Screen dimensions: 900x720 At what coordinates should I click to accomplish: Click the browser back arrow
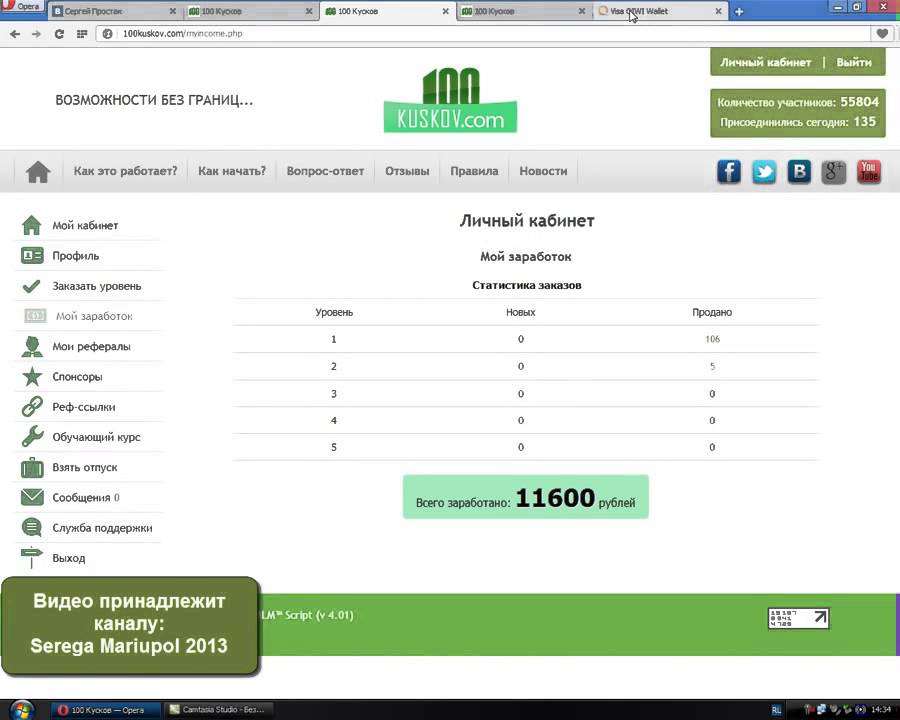15,34
